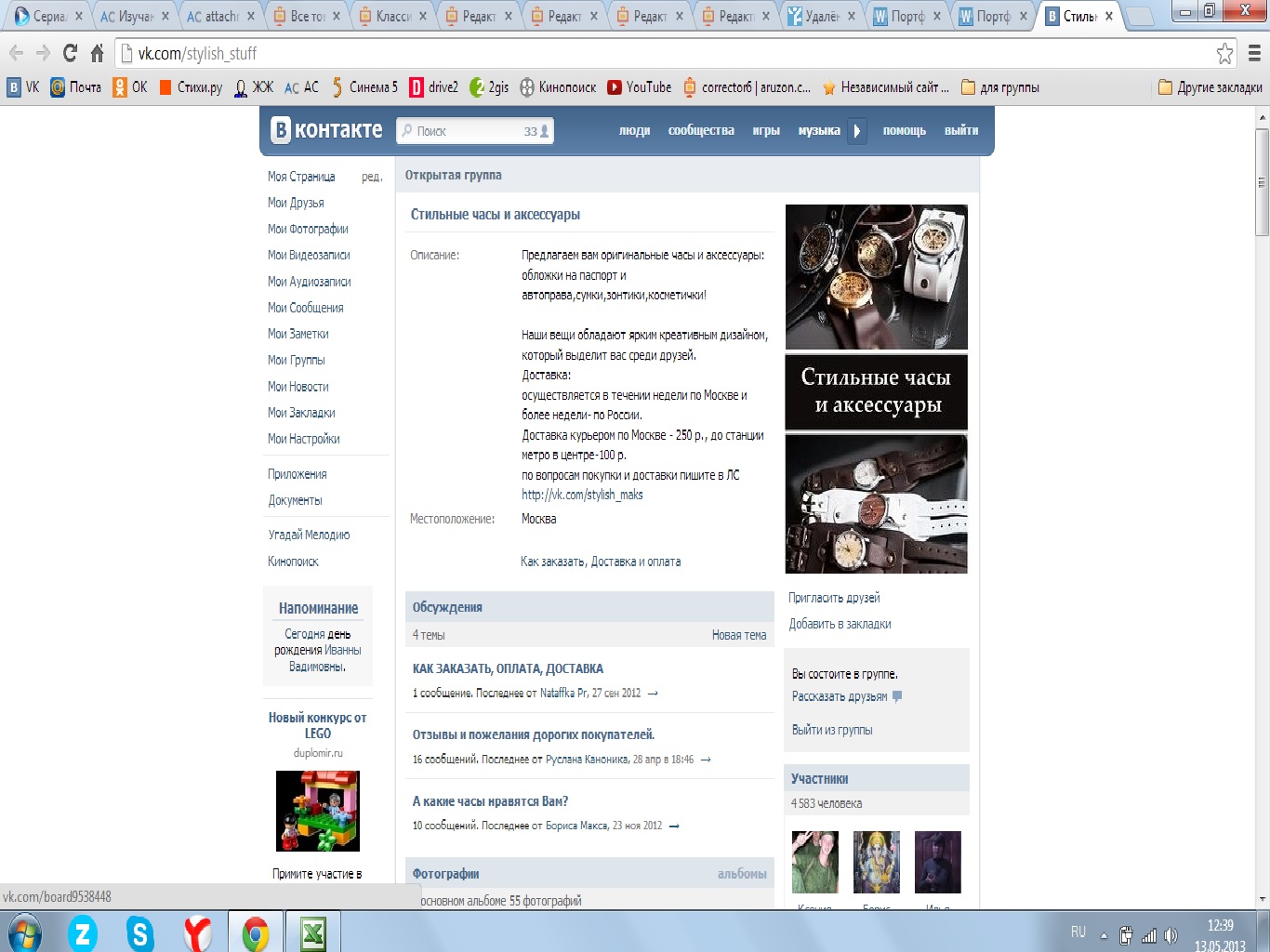Open Мои Сообщения in the sidebar

pos(306,308)
